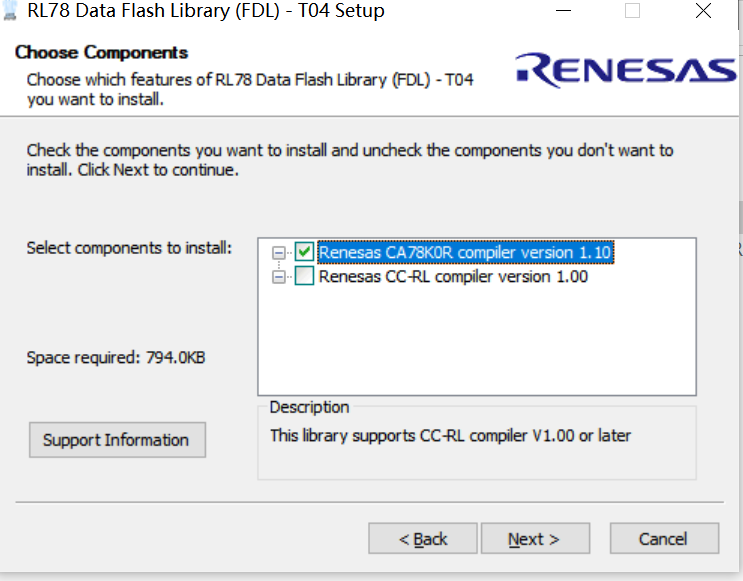Click the disabled maximize button

(x=632, y=10)
